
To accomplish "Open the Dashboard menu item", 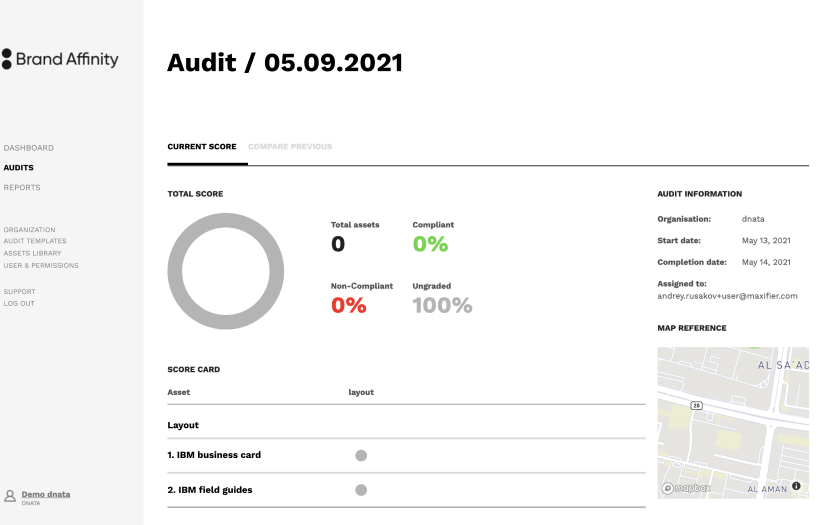I will tap(28, 148).
